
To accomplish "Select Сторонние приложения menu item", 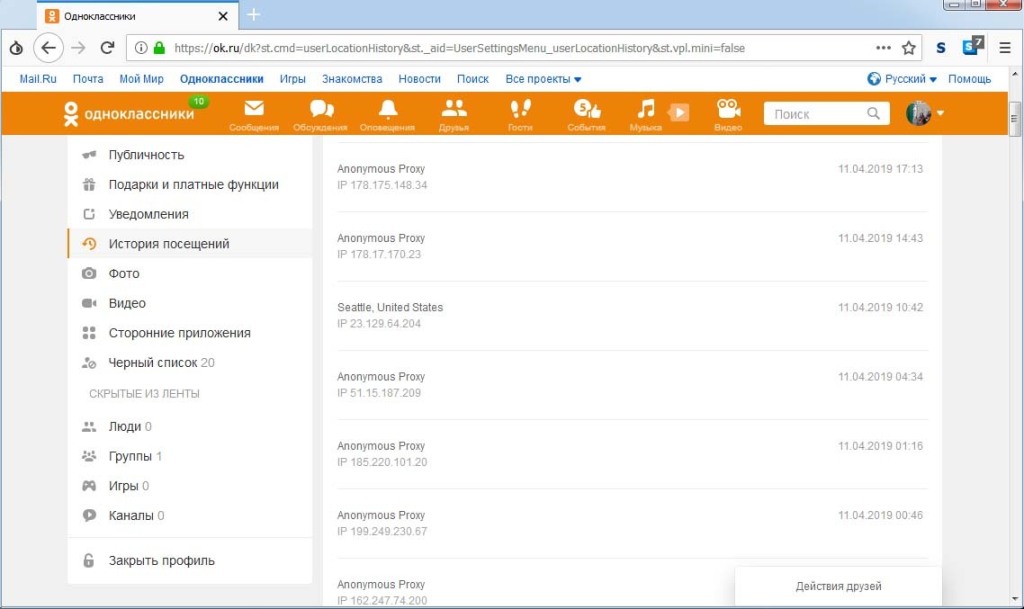I will tap(179, 333).
